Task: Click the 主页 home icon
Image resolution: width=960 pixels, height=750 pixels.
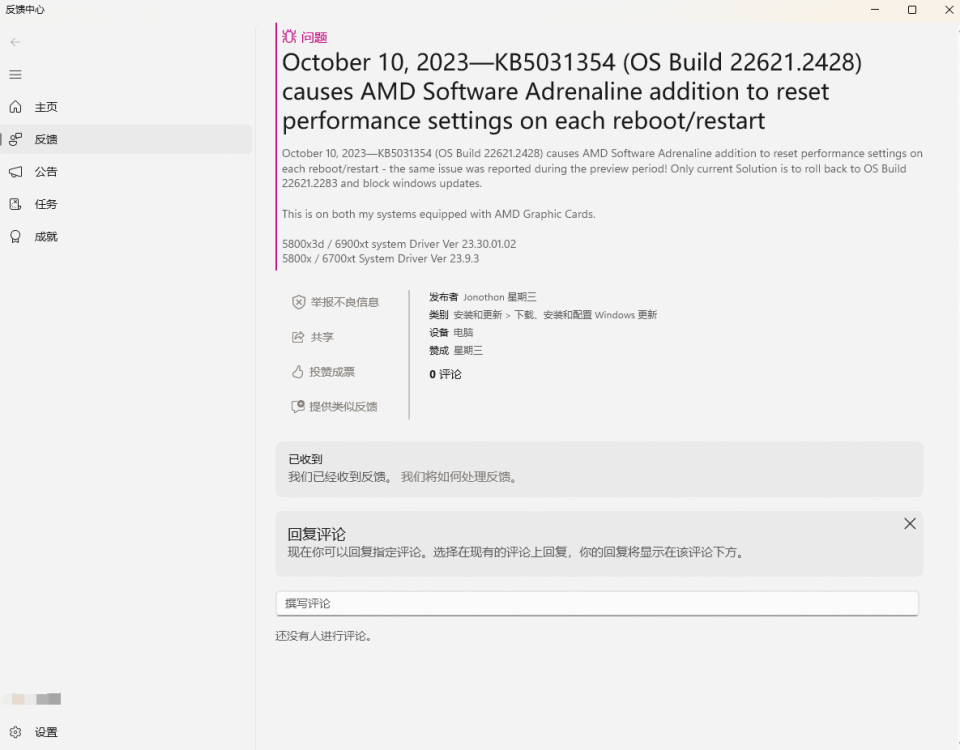Action: pos(15,107)
